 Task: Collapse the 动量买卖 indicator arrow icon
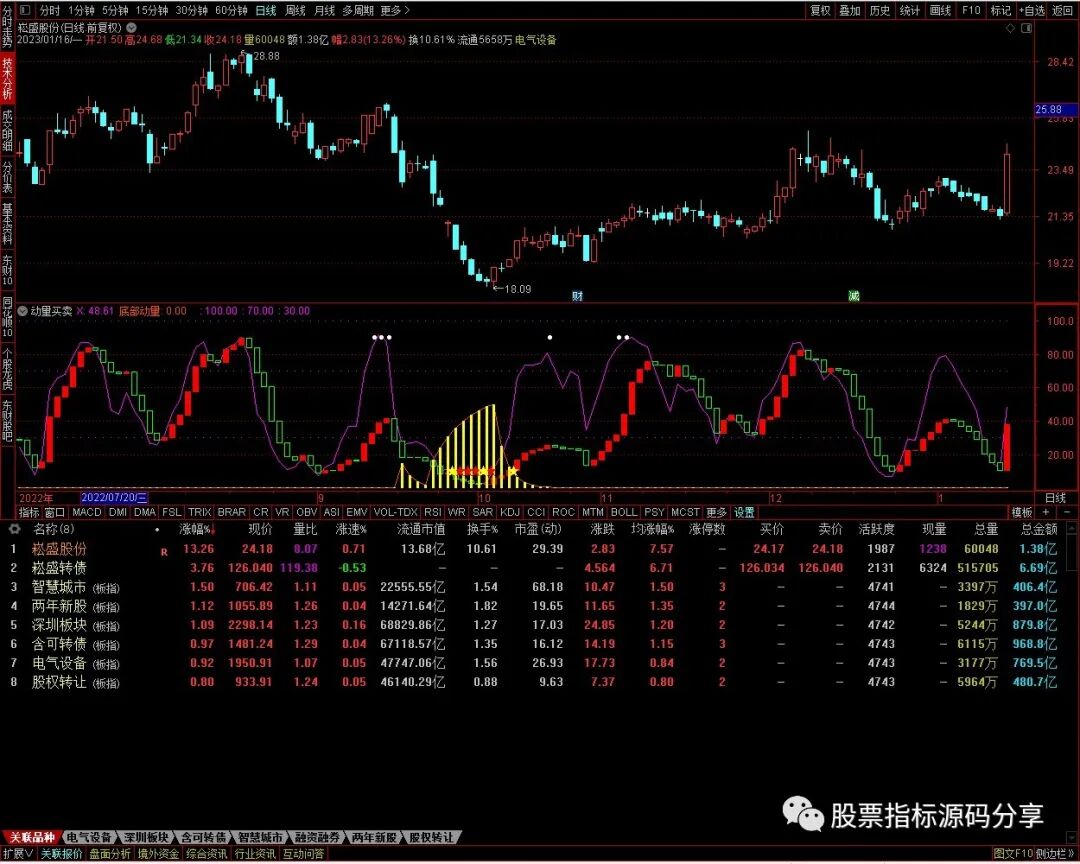(23, 311)
